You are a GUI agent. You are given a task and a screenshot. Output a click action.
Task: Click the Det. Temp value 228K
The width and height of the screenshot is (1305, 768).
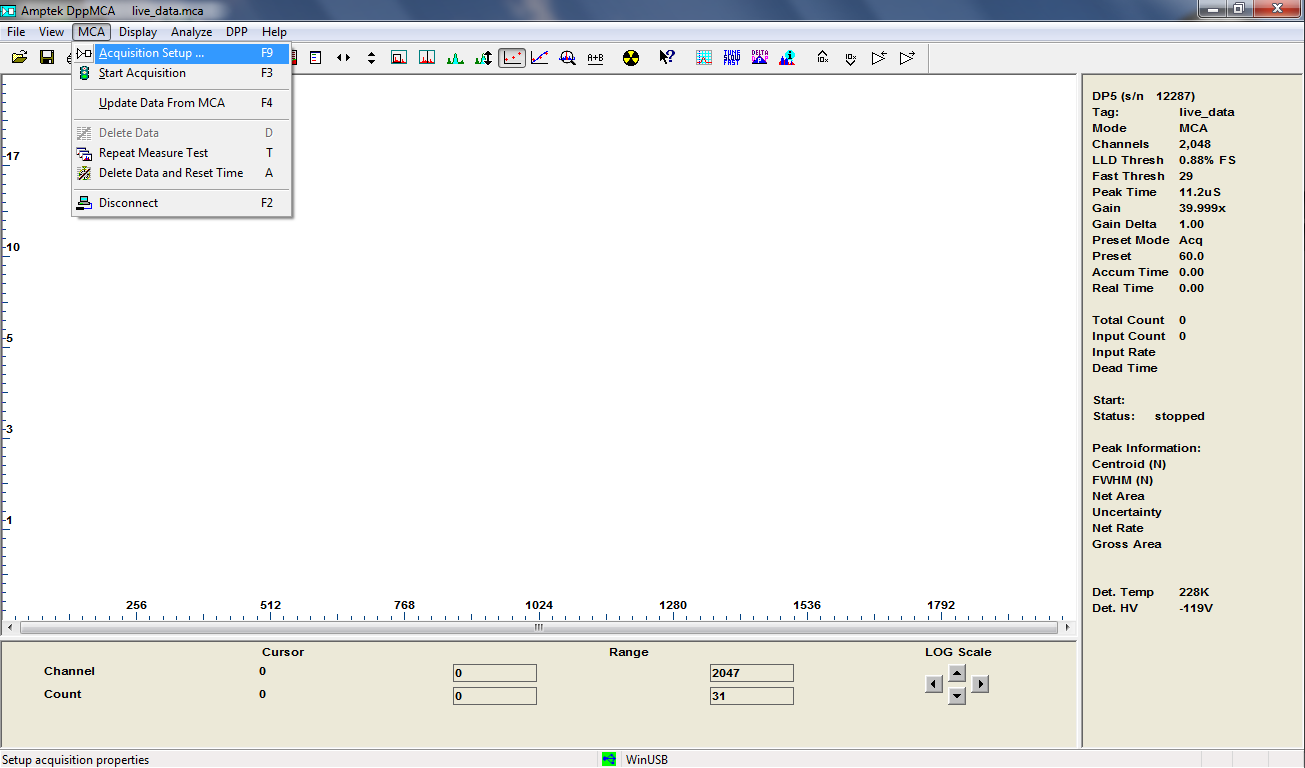[1195, 592]
